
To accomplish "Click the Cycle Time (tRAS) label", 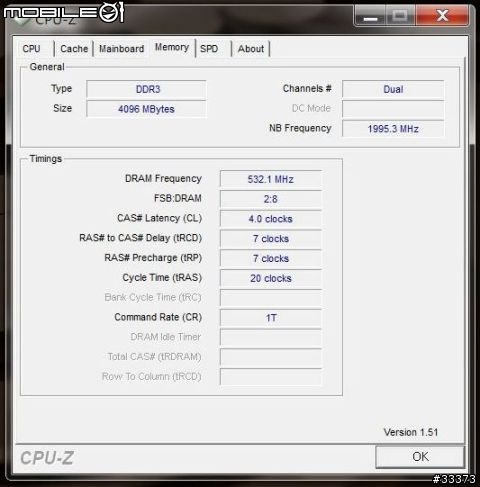I will coord(162,278).
